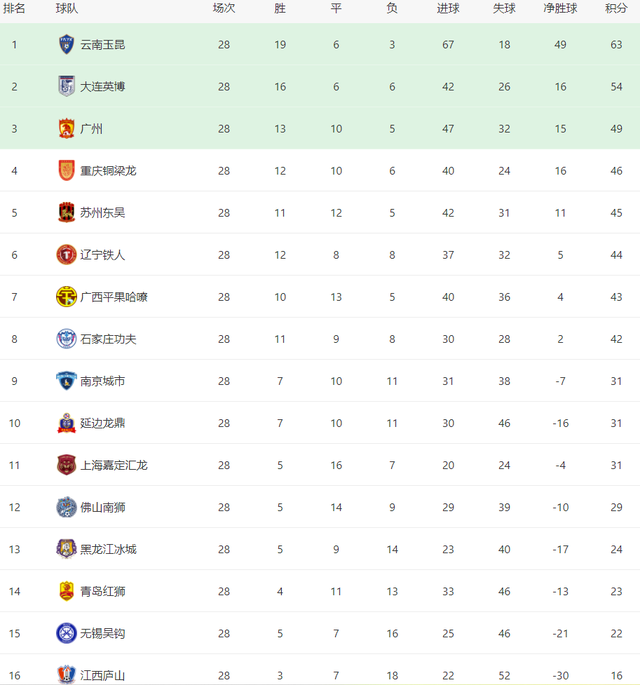
Task: Click the 重庆铜梁龙 shield logo
Action: (x=66, y=171)
